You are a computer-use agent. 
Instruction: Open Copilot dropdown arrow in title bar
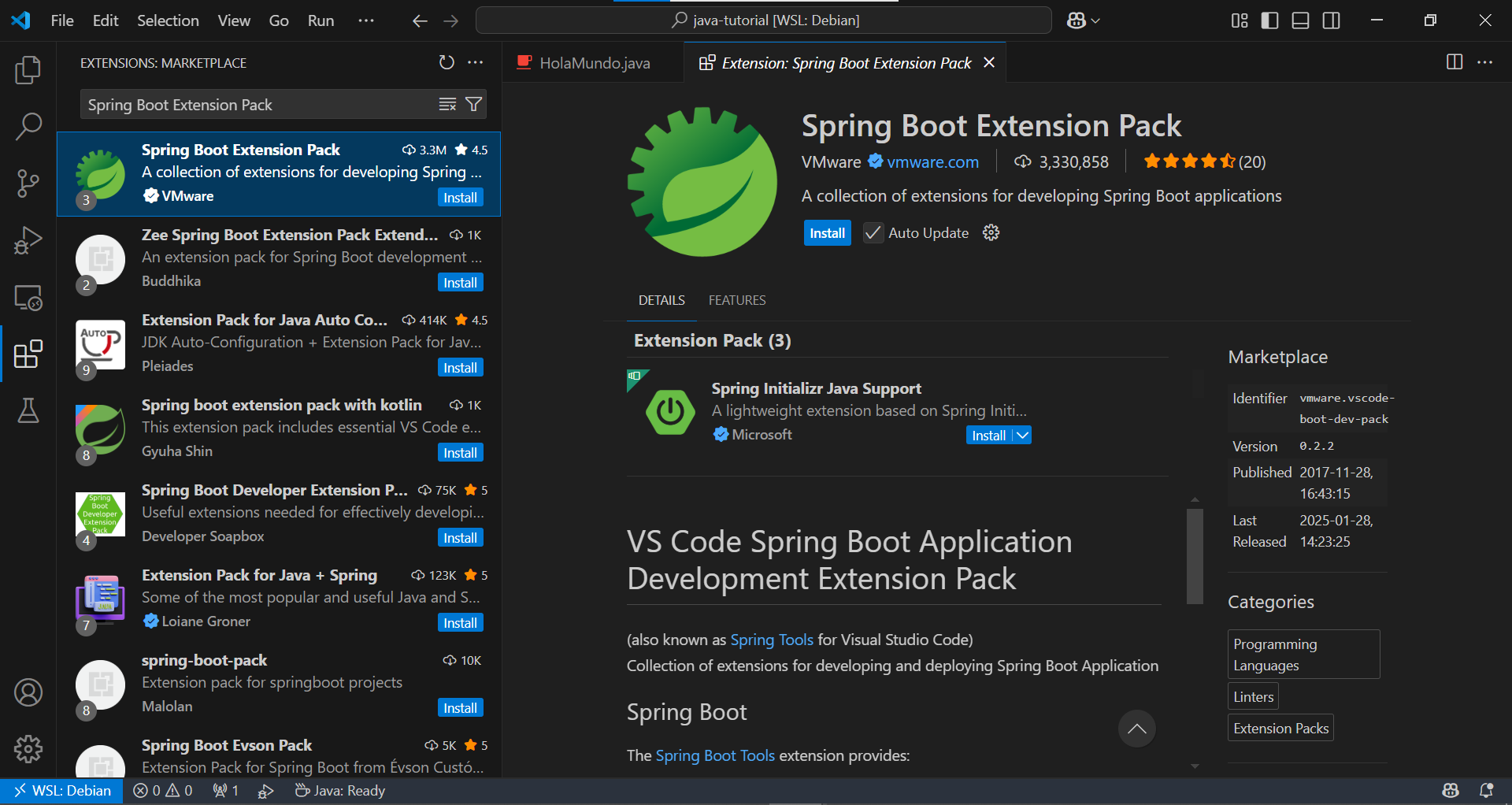pos(1095,20)
